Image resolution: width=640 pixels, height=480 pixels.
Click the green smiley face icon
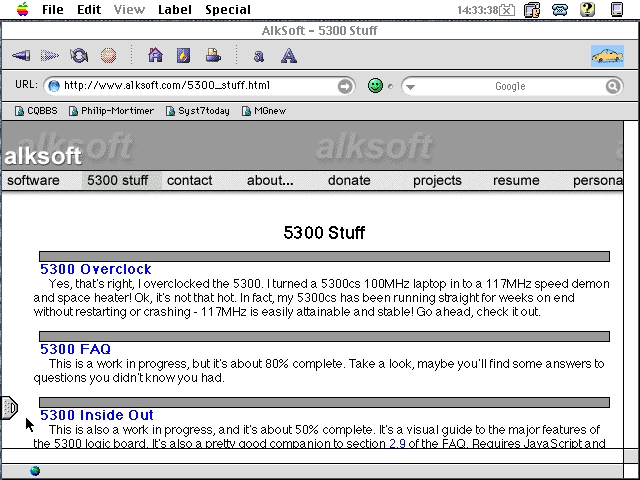point(375,86)
